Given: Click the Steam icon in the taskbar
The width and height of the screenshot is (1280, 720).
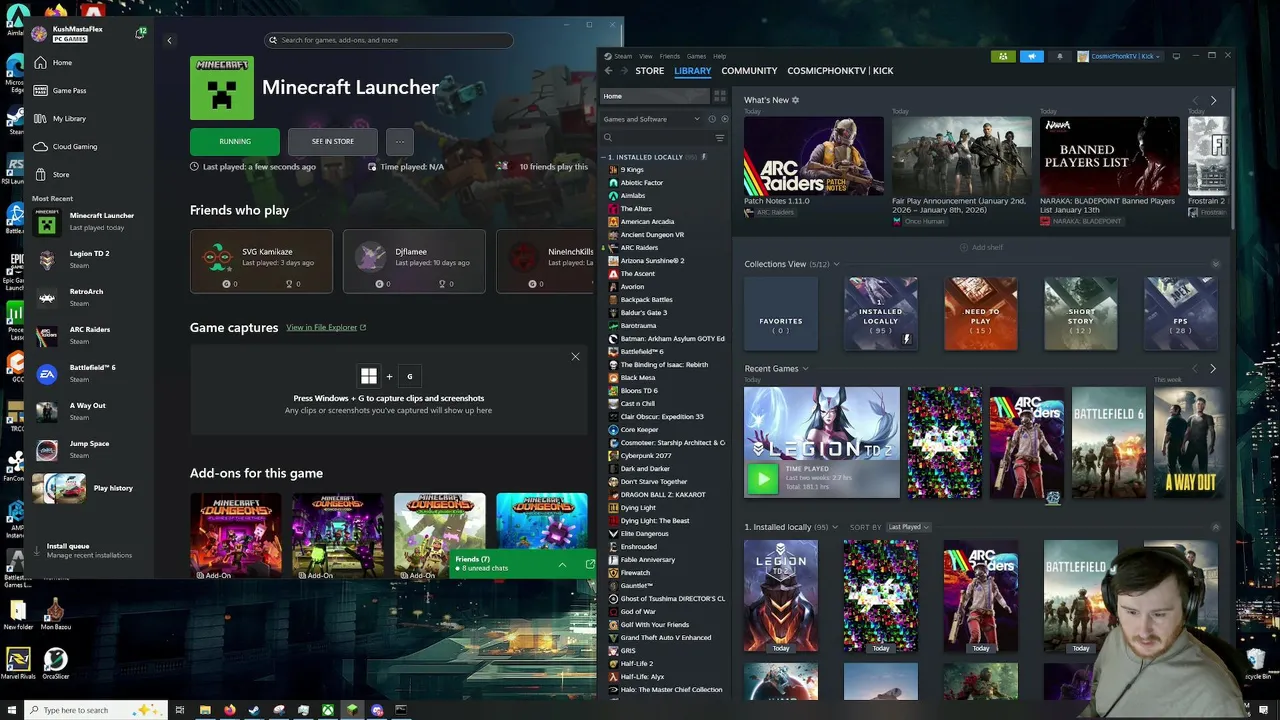Looking at the screenshot, I should pyautogui.click(x=254, y=710).
